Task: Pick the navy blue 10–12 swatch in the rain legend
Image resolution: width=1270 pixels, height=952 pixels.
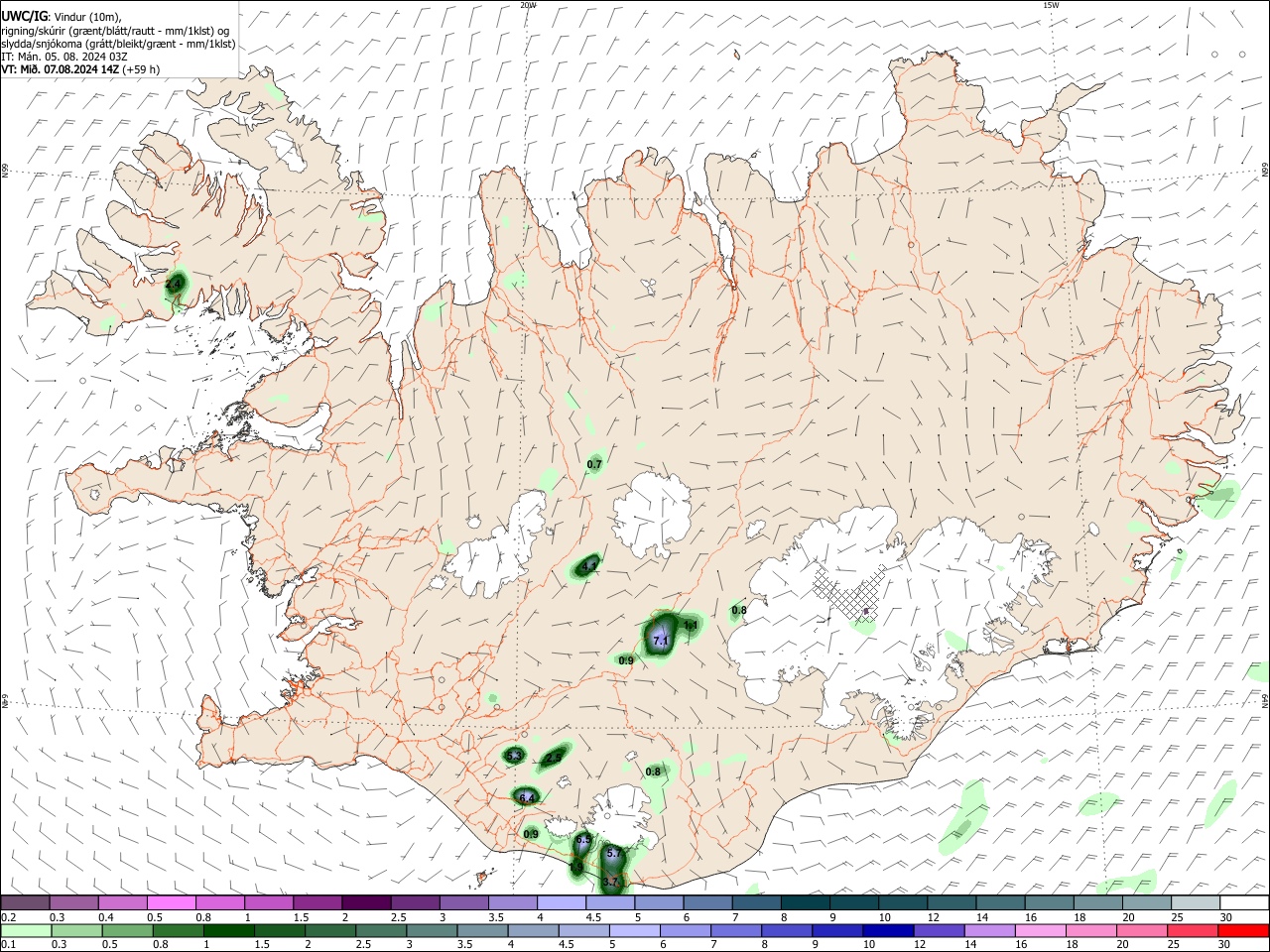Action: coord(887,930)
